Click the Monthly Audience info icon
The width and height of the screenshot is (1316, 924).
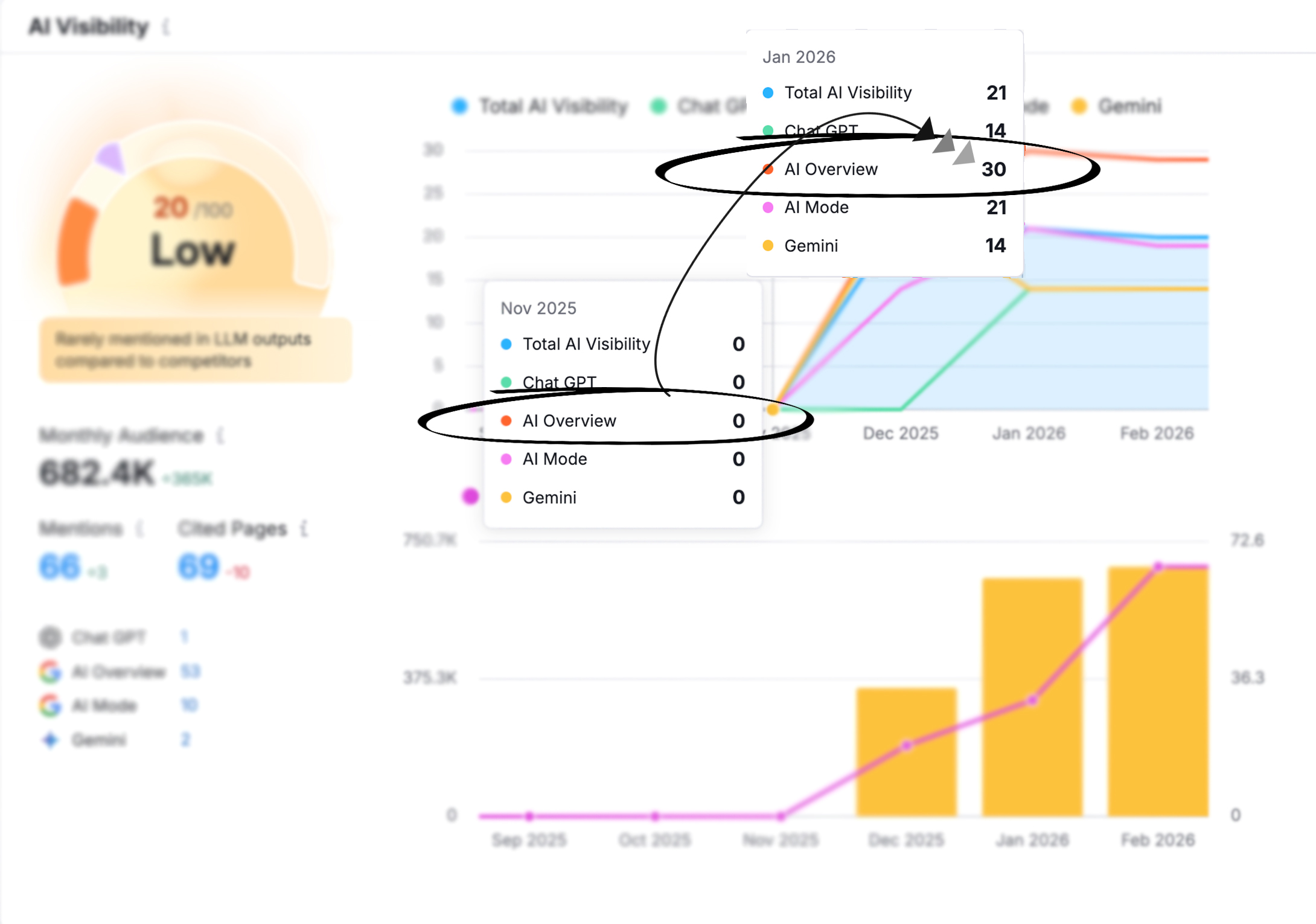pos(219,435)
